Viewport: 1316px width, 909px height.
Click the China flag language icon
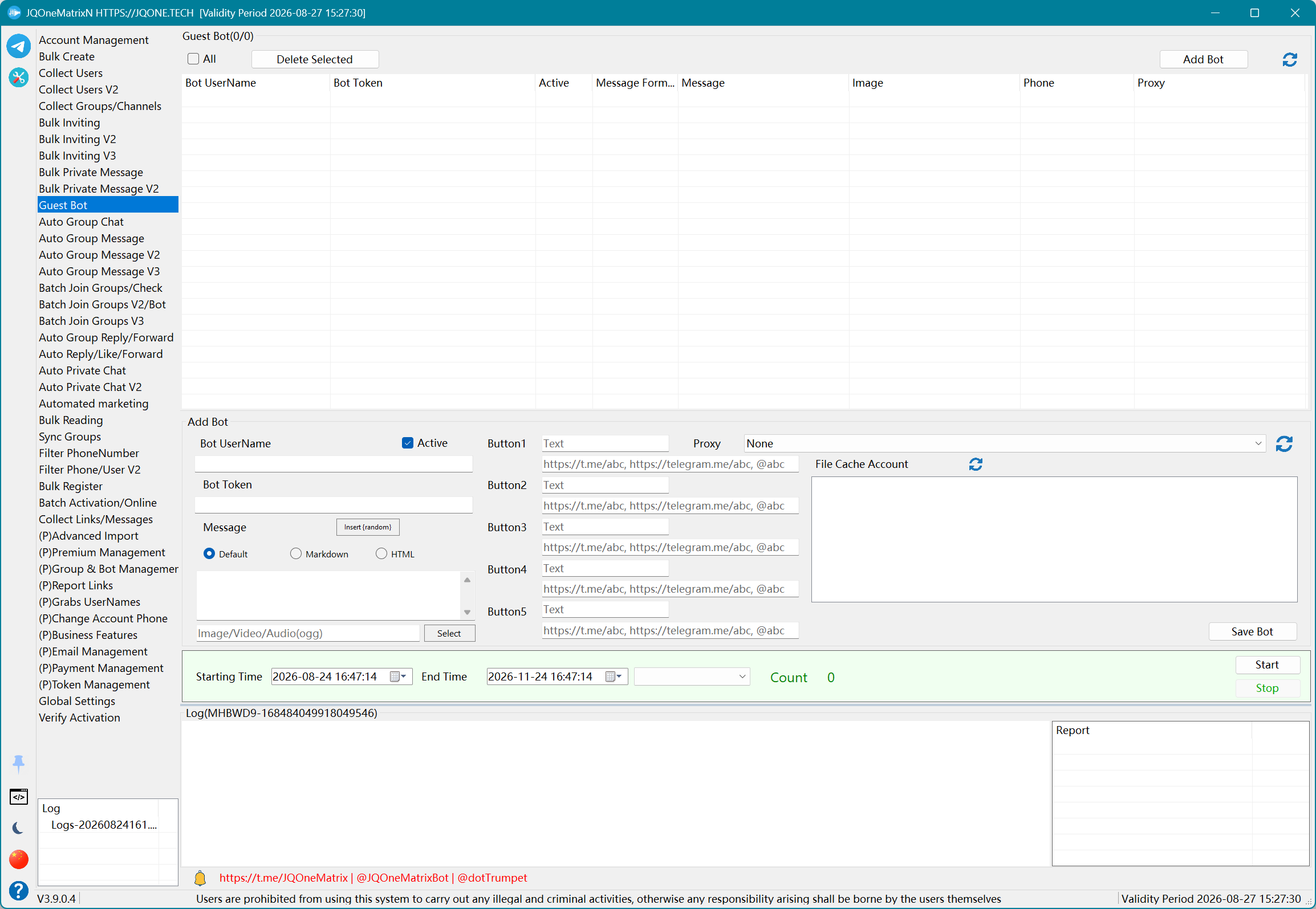(18, 859)
